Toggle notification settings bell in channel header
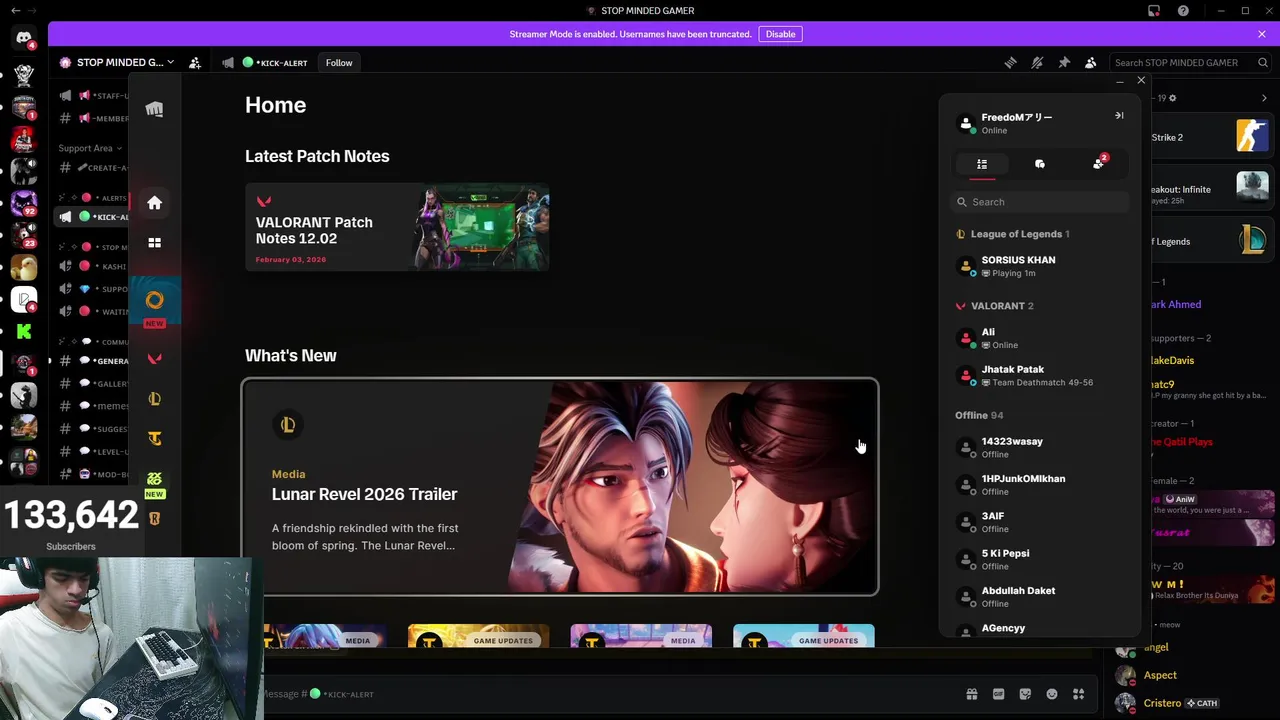This screenshot has width=1280, height=720. click(1037, 62)
